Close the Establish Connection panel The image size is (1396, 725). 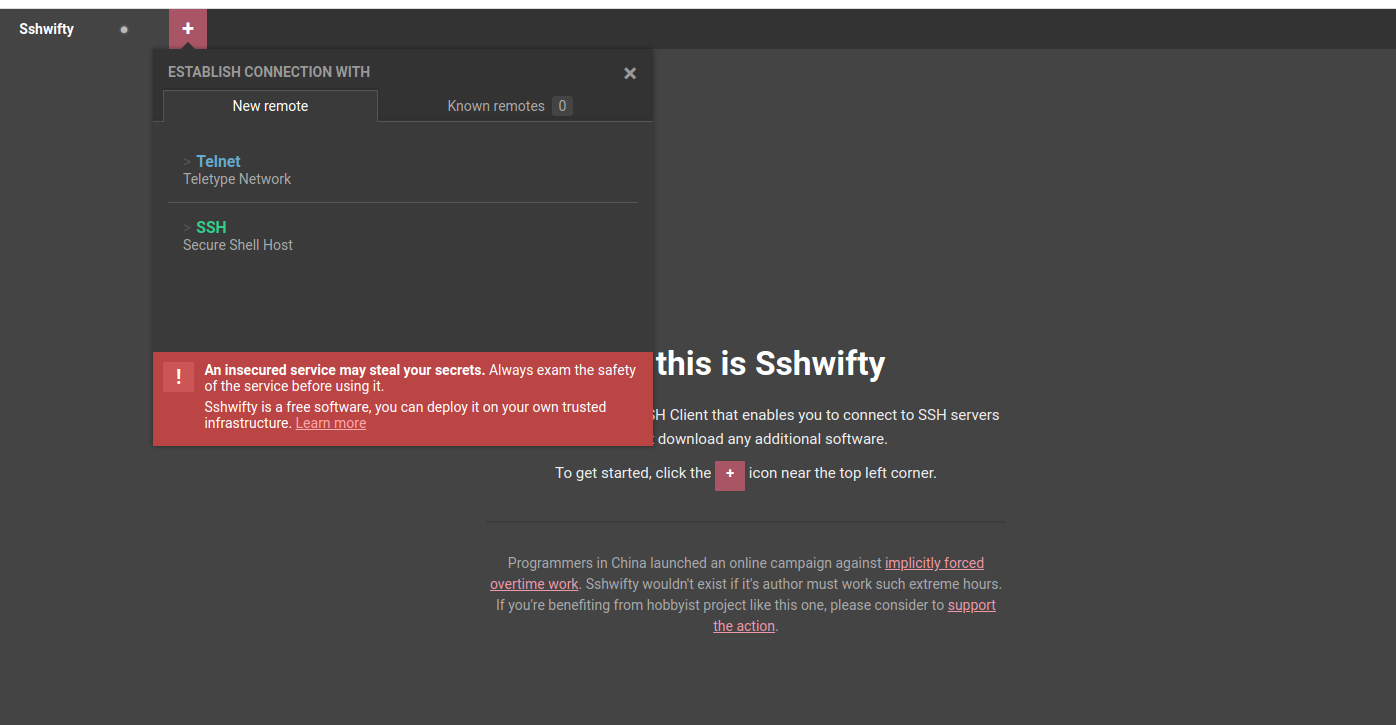coord(630,73)
